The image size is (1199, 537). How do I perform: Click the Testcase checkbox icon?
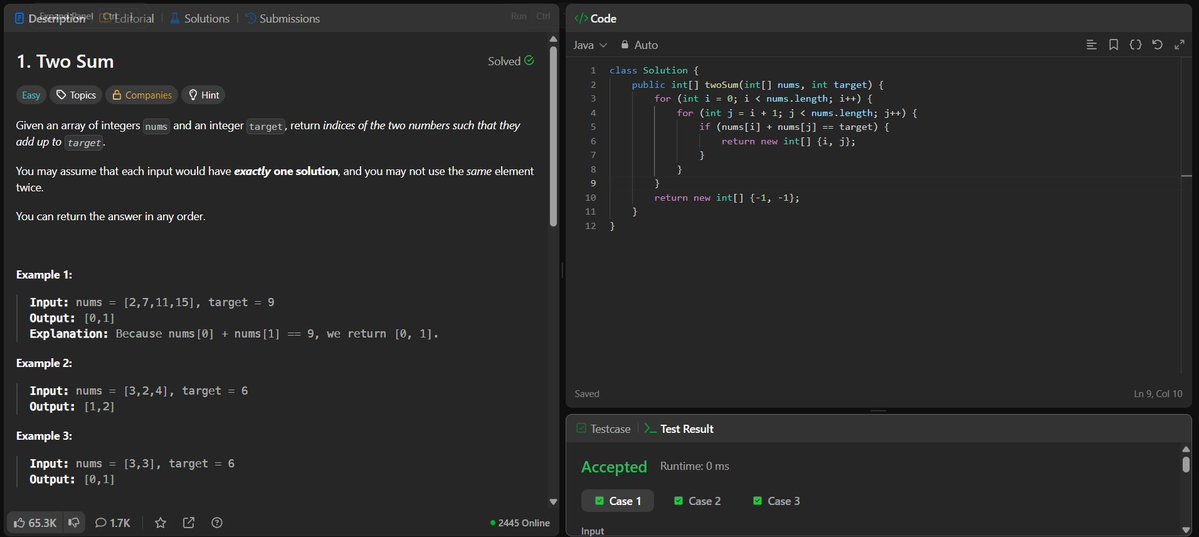[581, 429]
